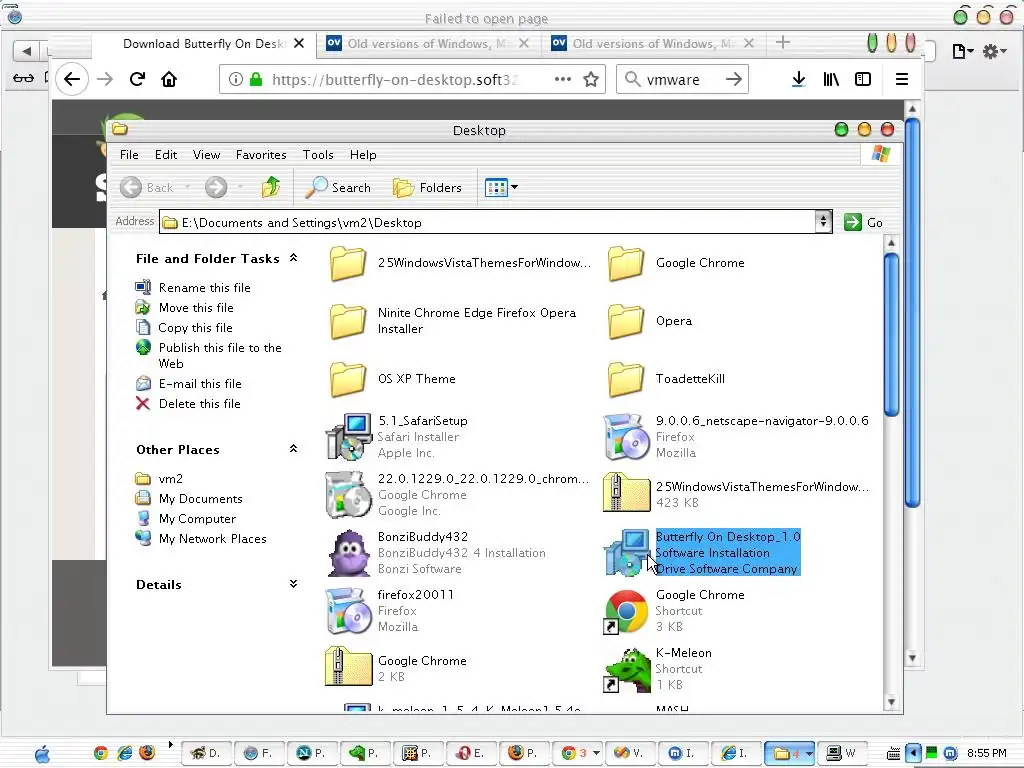Open My Computer in Other Places

tap(197, 519)
